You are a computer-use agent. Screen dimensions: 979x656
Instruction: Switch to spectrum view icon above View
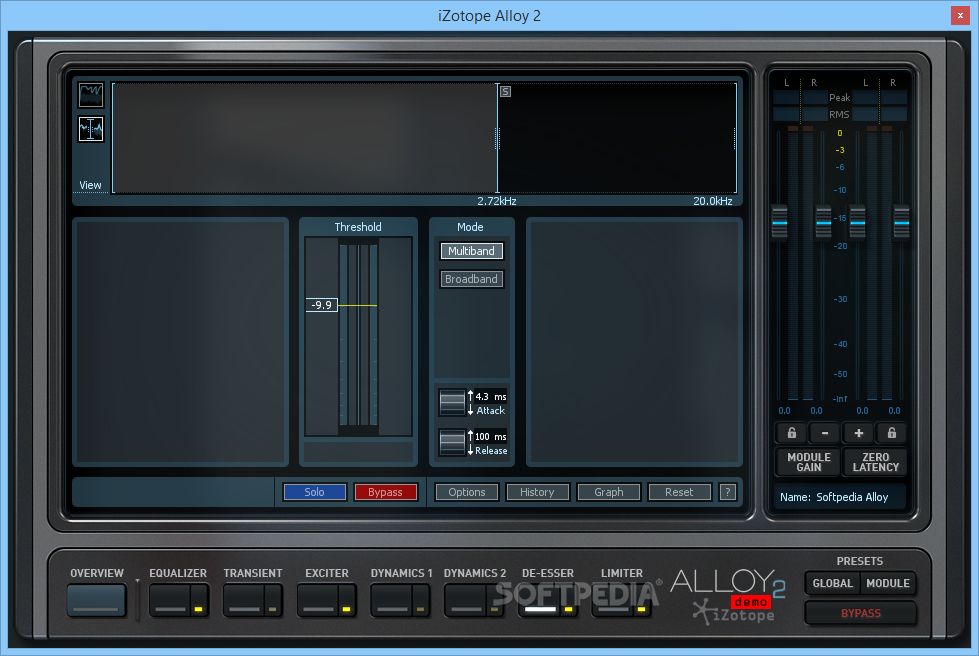[91, 95]
